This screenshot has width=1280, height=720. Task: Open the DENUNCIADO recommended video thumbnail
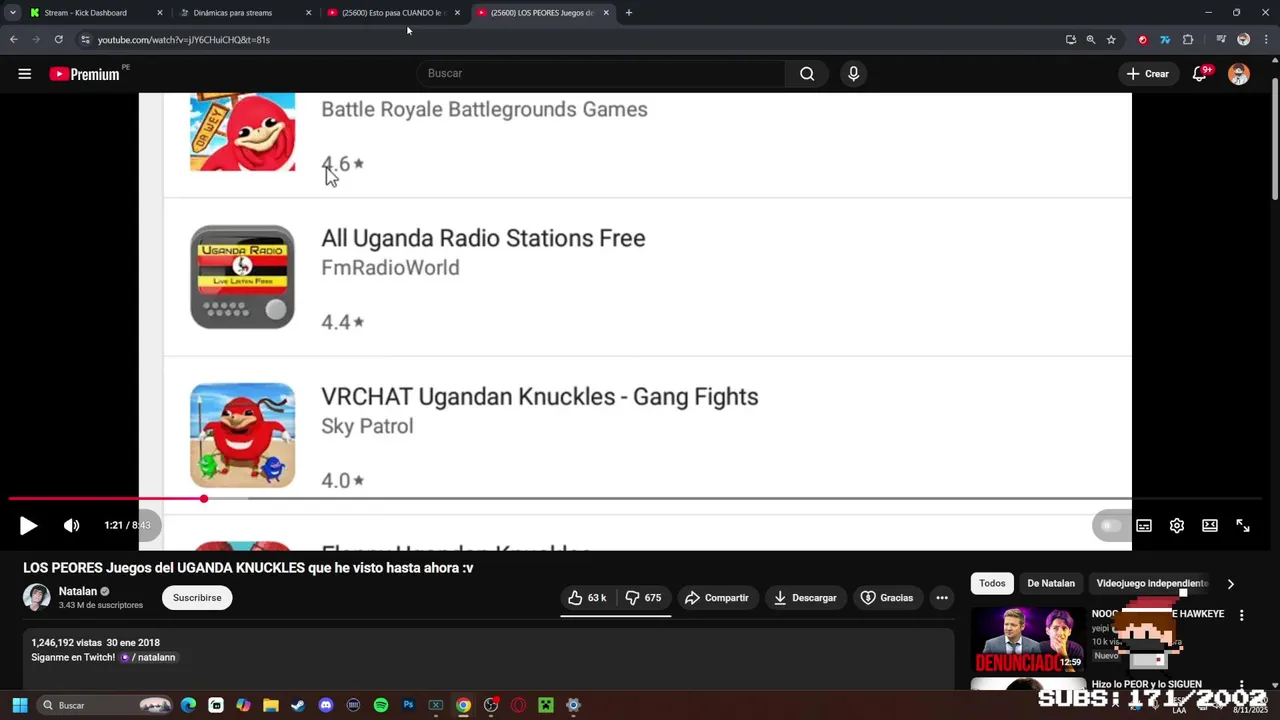click(x=1028, y=640)
